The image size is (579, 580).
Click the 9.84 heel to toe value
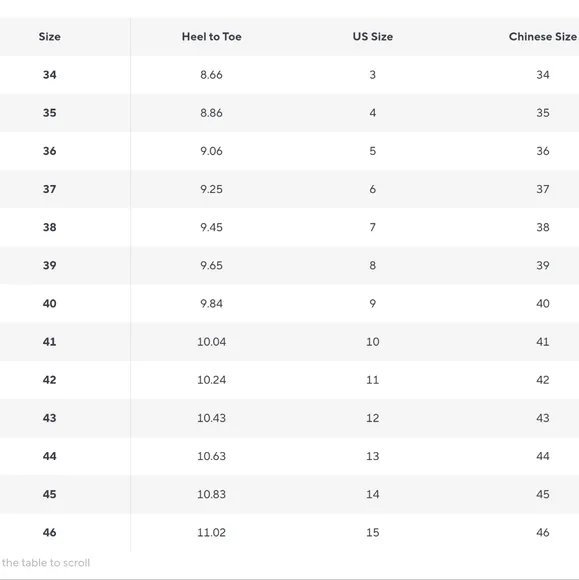(x=211, y=303)
